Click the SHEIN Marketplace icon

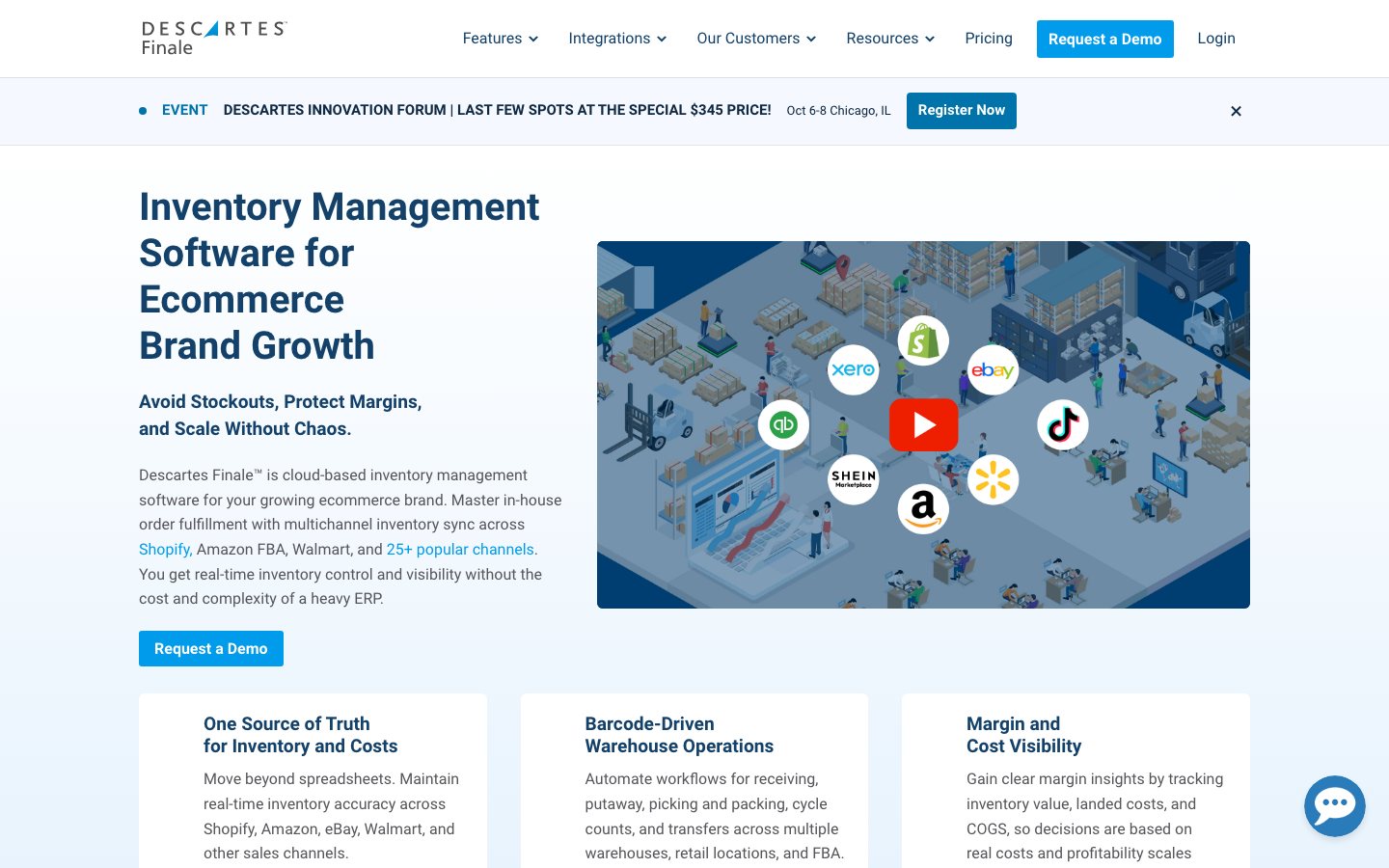854,479
